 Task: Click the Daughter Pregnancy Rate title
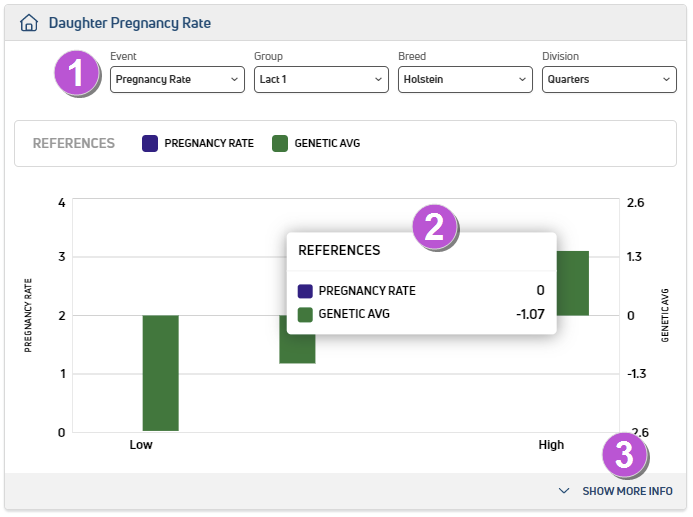coord(129,22)
